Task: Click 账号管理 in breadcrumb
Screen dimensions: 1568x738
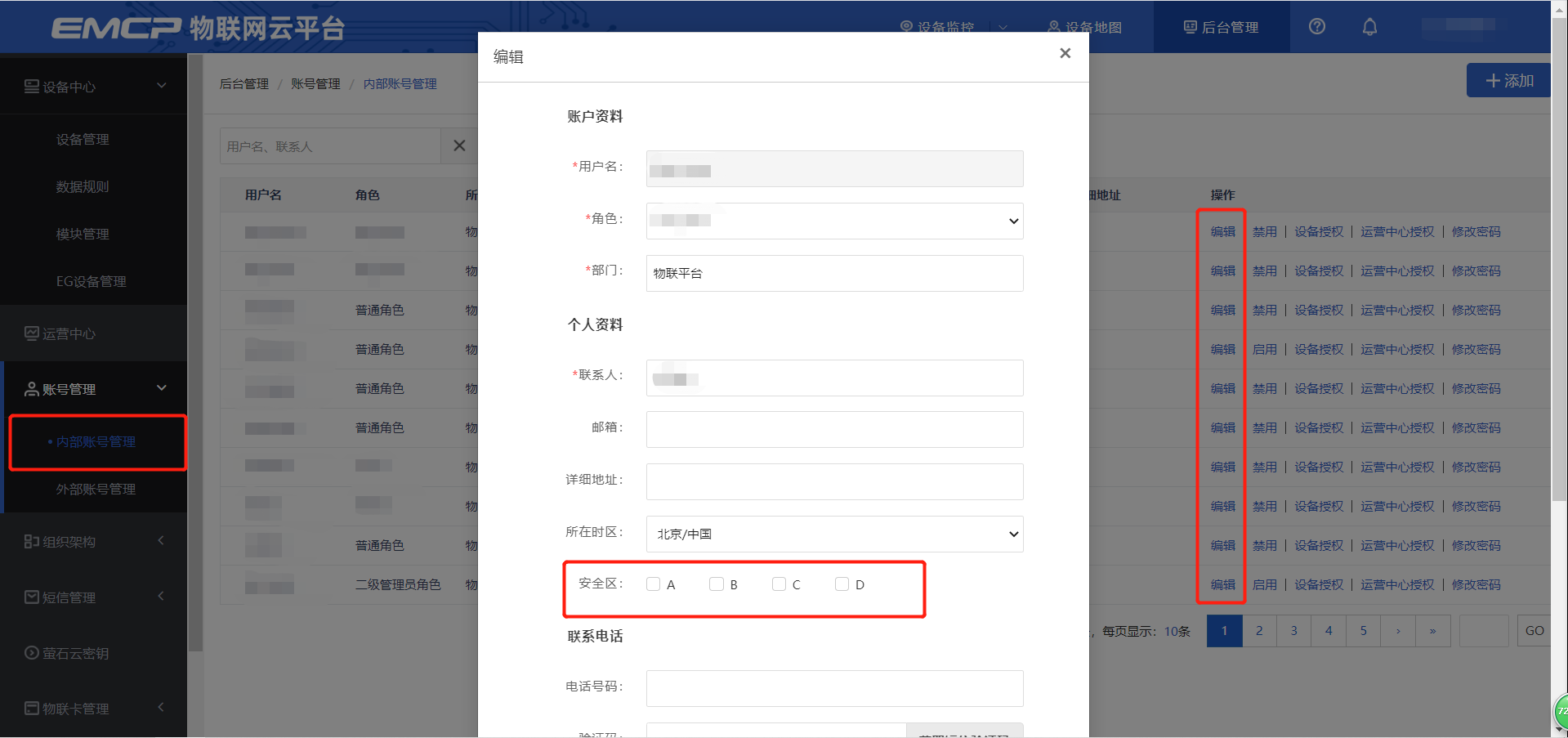Action: [315, 83]
